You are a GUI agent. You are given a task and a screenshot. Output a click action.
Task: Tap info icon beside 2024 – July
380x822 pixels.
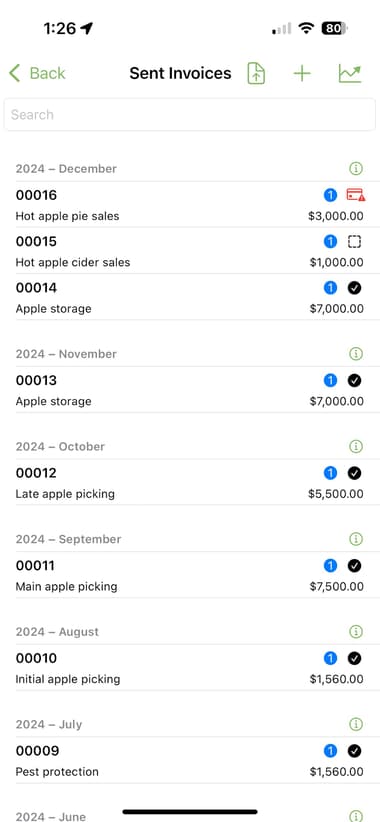coord(356,724)
